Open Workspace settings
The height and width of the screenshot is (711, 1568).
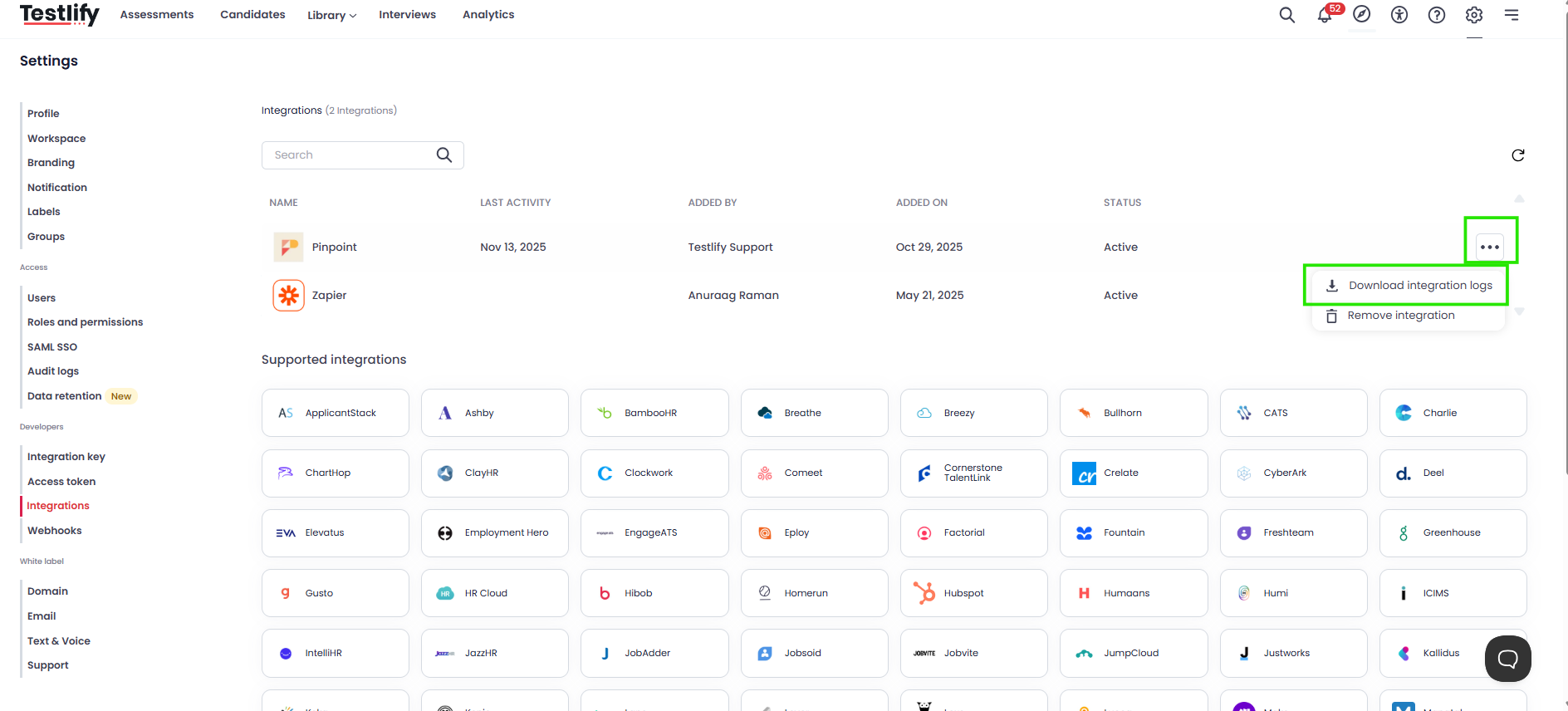56,139
